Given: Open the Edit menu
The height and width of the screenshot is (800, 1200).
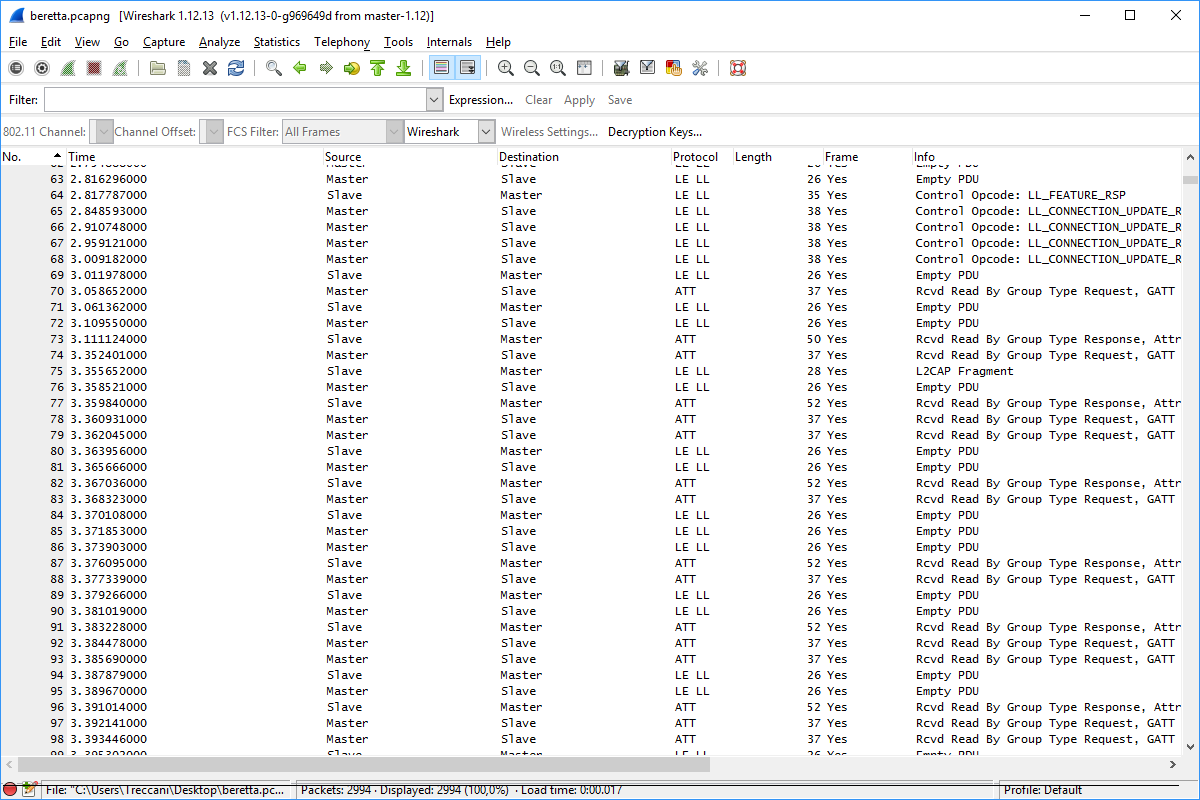Looking at the screenshot, I should [x=51, y=42].
